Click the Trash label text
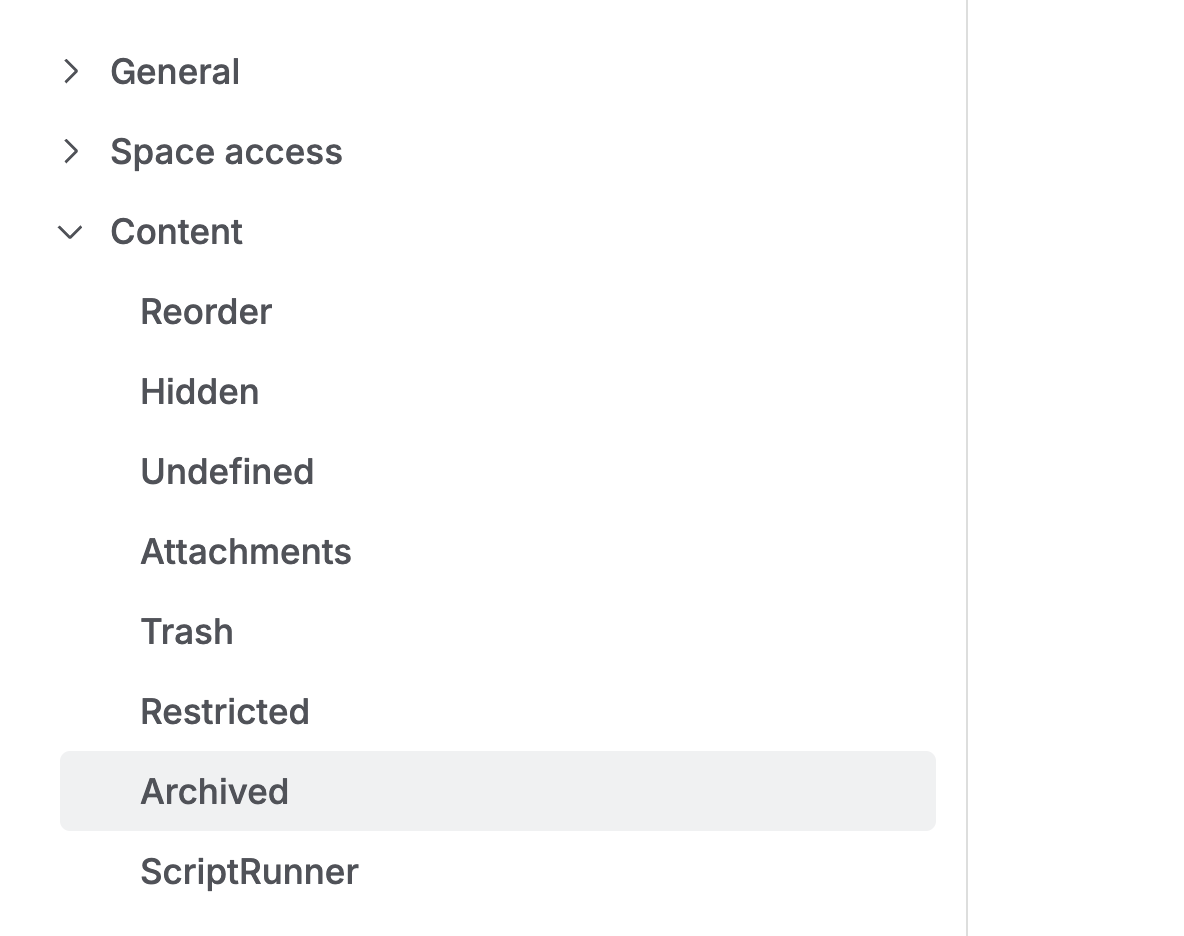The height and width of the screenshot is (936, 1184). [187, 631]
